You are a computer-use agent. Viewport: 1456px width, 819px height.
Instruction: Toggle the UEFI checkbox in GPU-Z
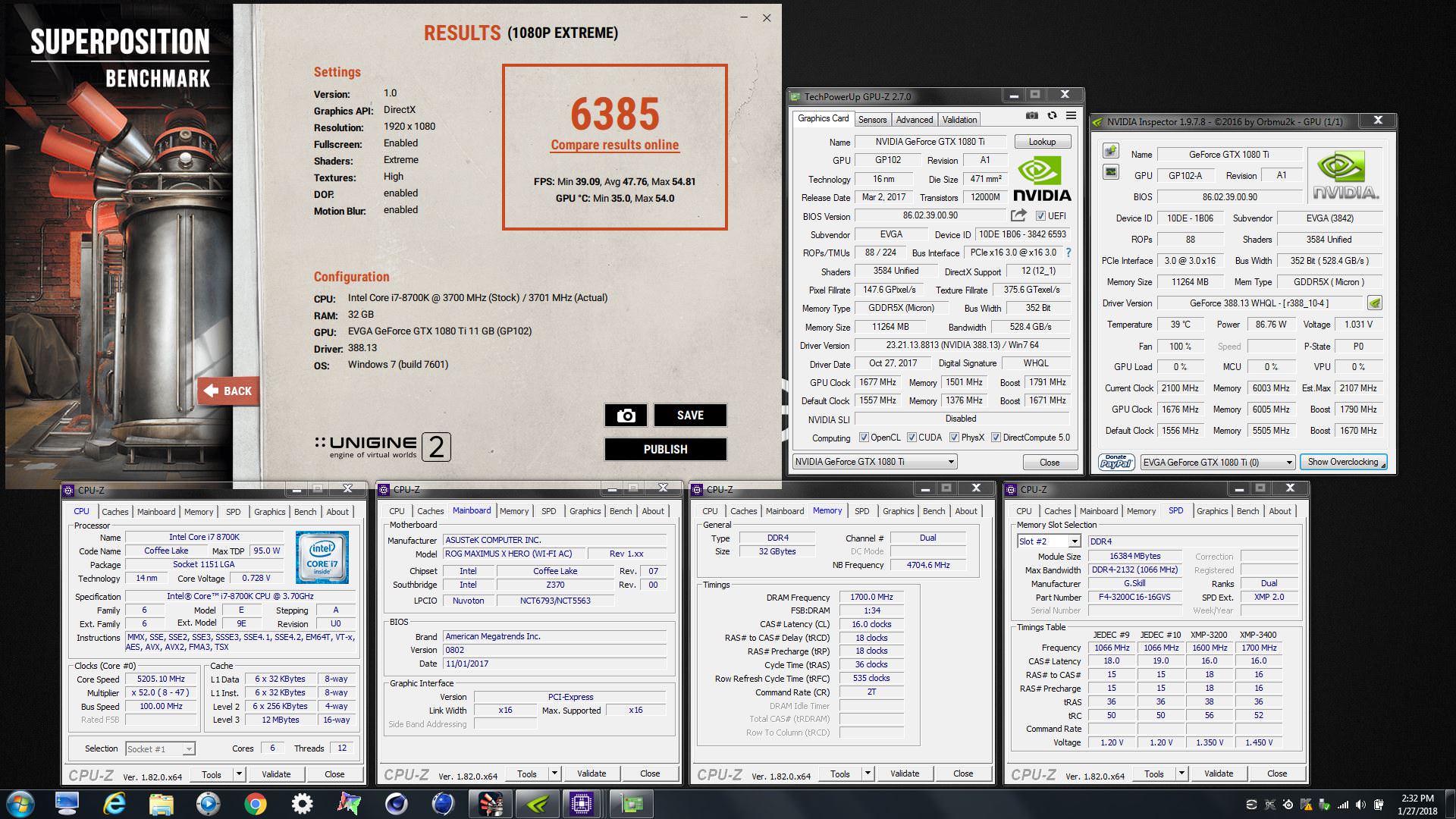click(x=1040, y=216)
